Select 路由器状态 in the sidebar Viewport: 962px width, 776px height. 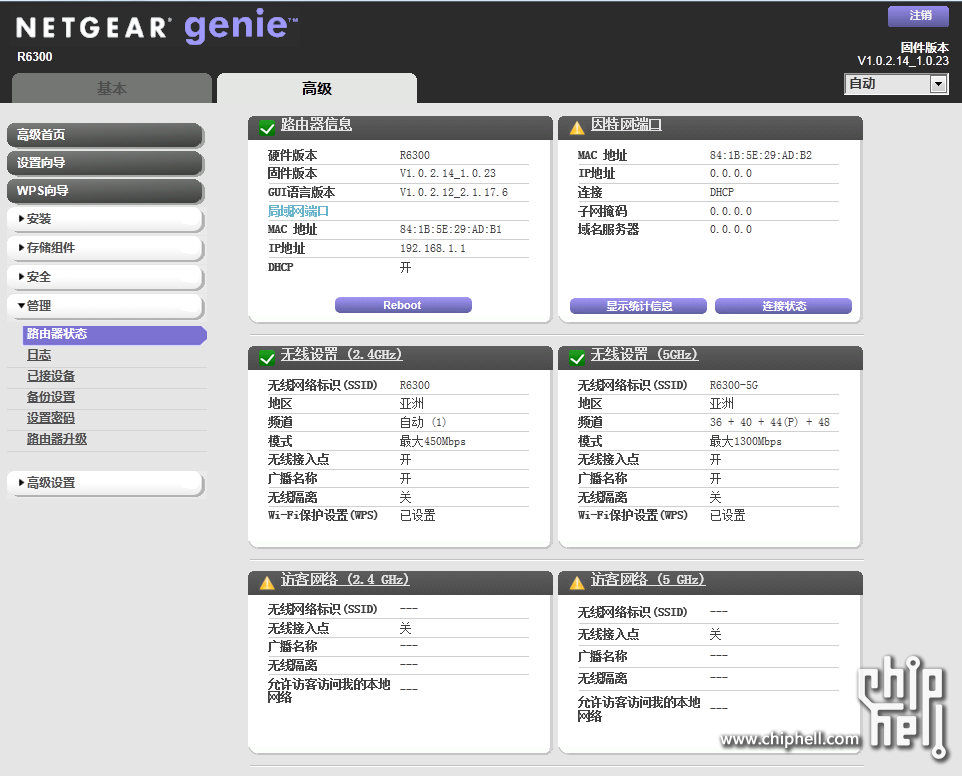[115, 334]
